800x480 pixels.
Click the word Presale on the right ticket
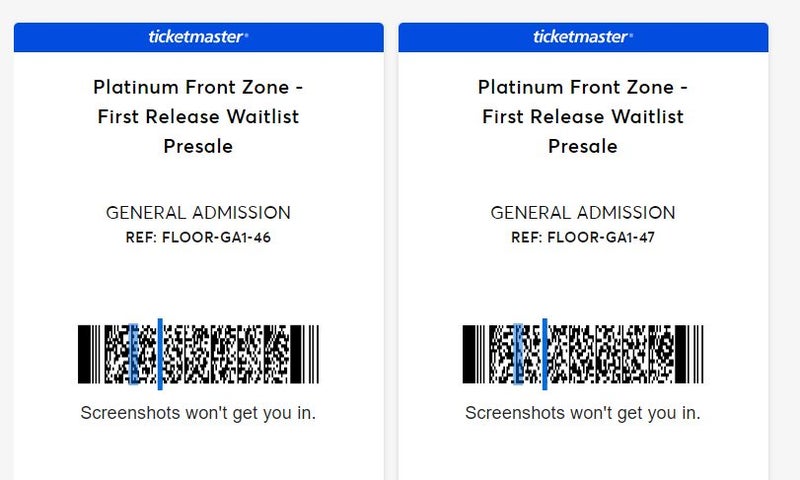point(583,147)
